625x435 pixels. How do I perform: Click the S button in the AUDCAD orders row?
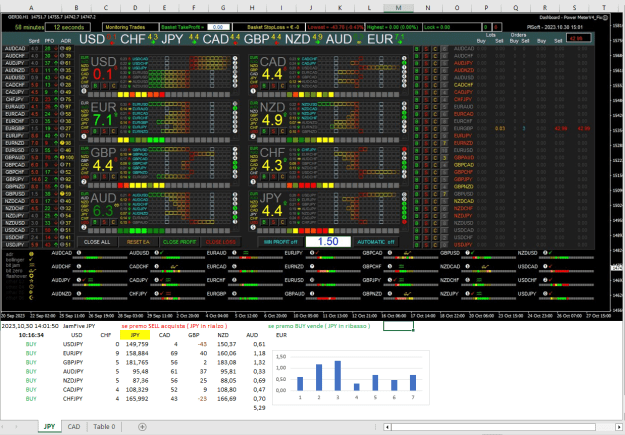click(x=426, y=49)
